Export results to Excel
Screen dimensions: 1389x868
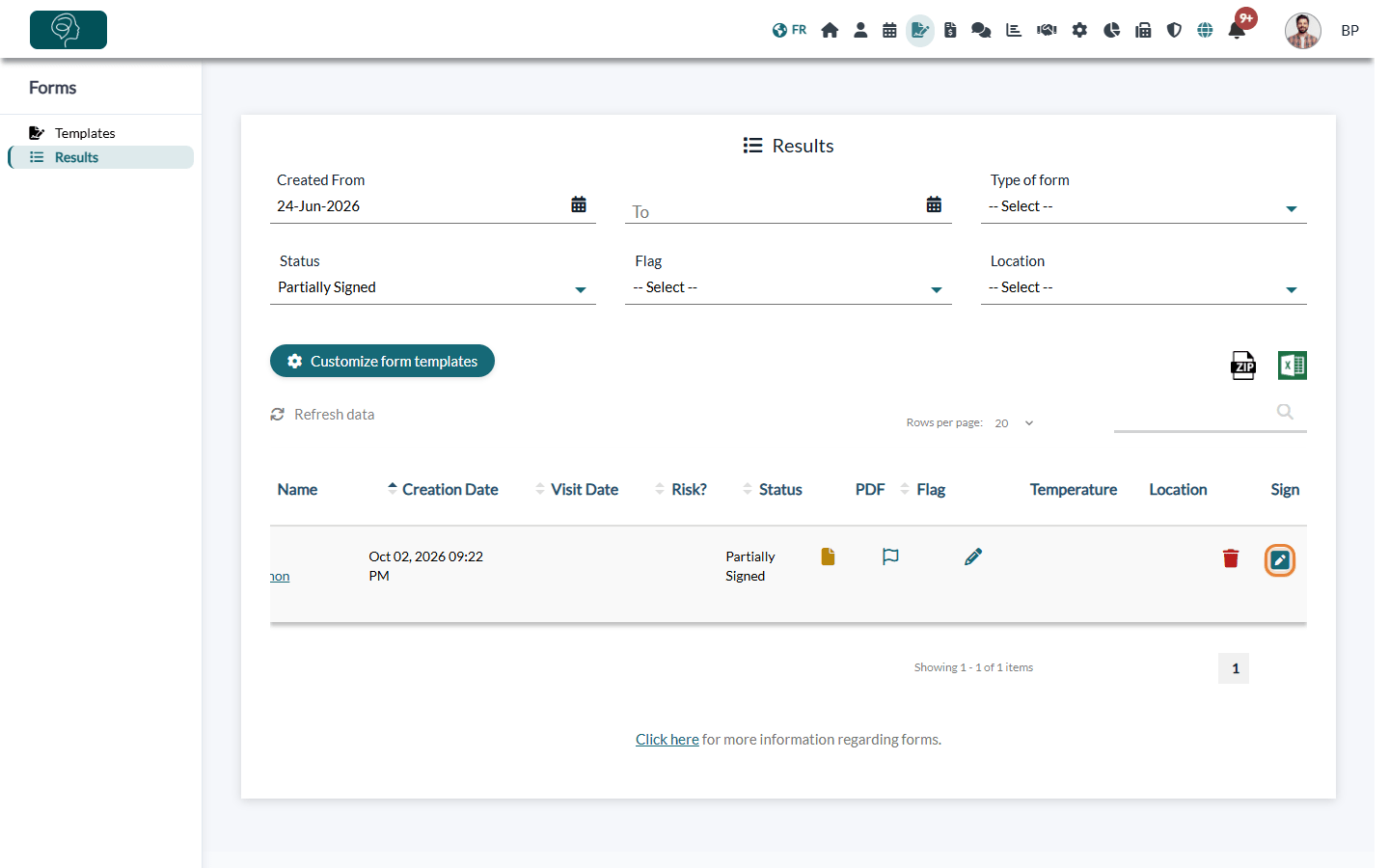coord(1293,366)
